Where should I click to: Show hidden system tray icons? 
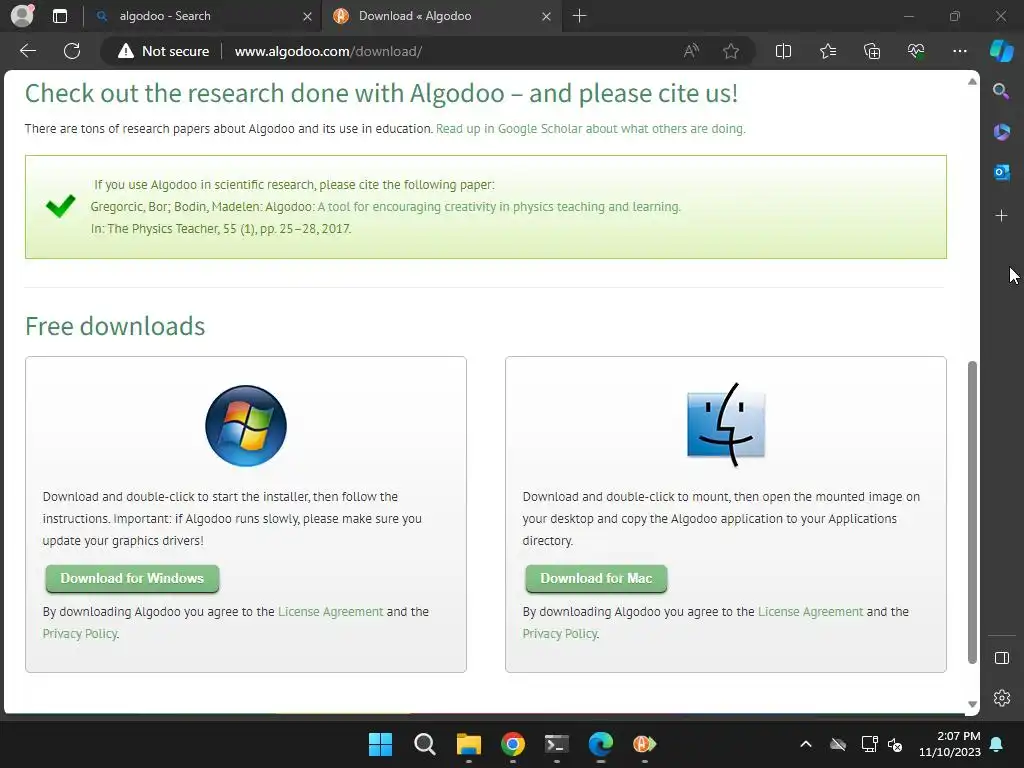tap(806, 744)
